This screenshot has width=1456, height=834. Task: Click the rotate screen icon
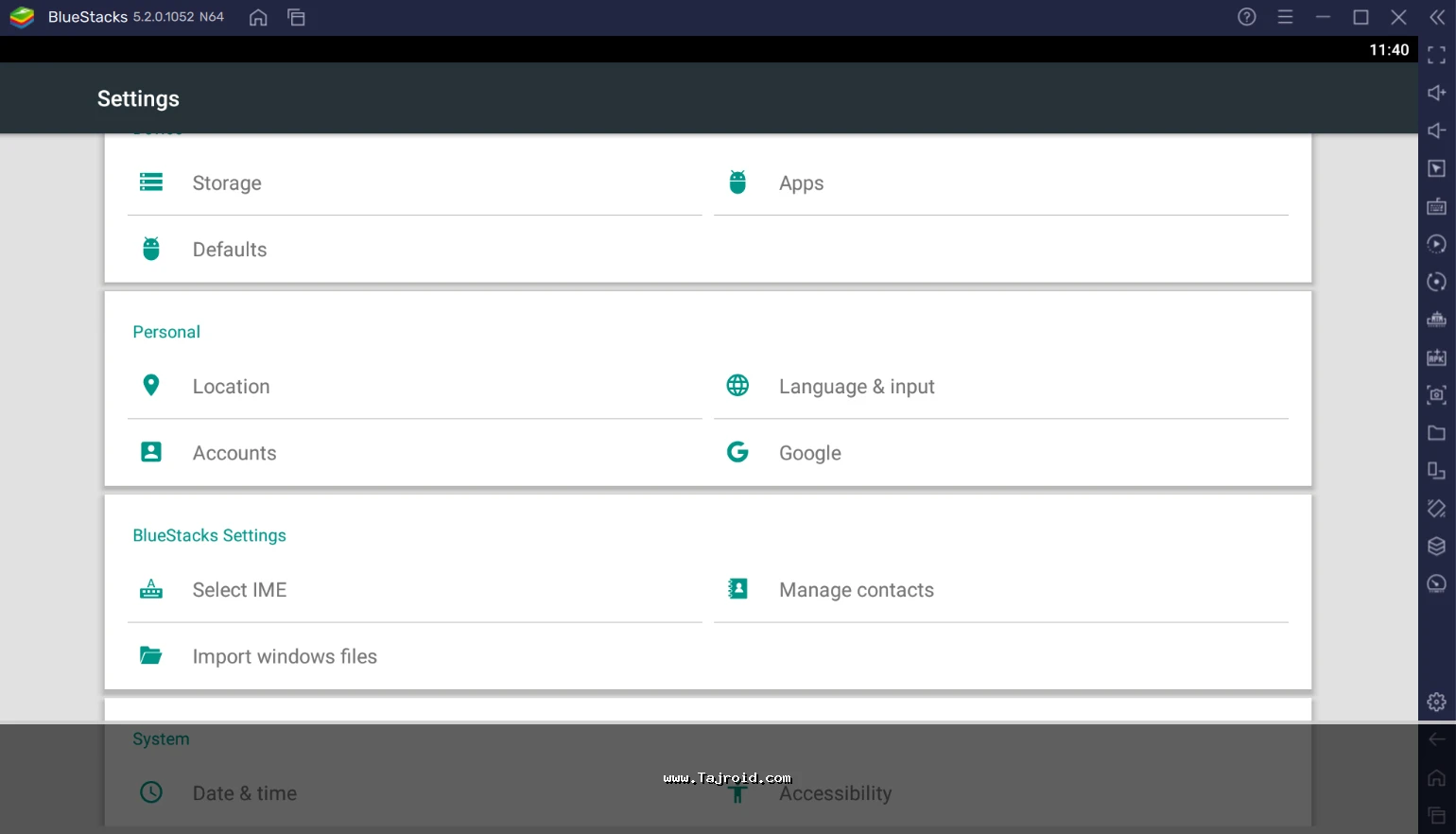(x=1436, y=509)
